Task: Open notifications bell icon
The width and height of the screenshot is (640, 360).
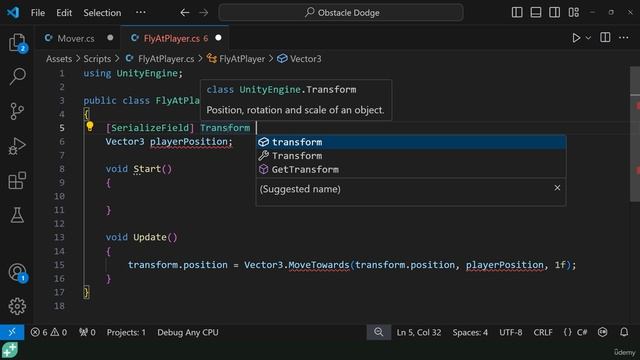Action: coord(624,332)
